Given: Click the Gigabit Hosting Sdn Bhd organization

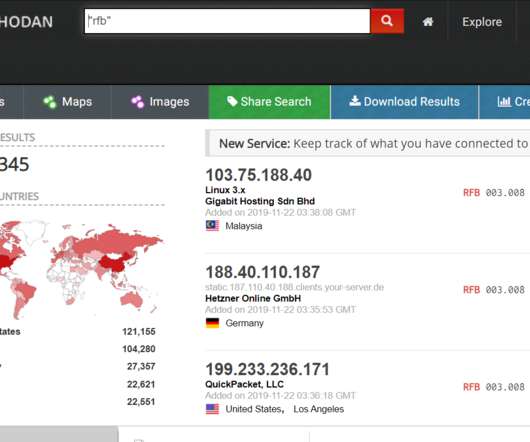Looking at the screenshot, I should (260, 201).
